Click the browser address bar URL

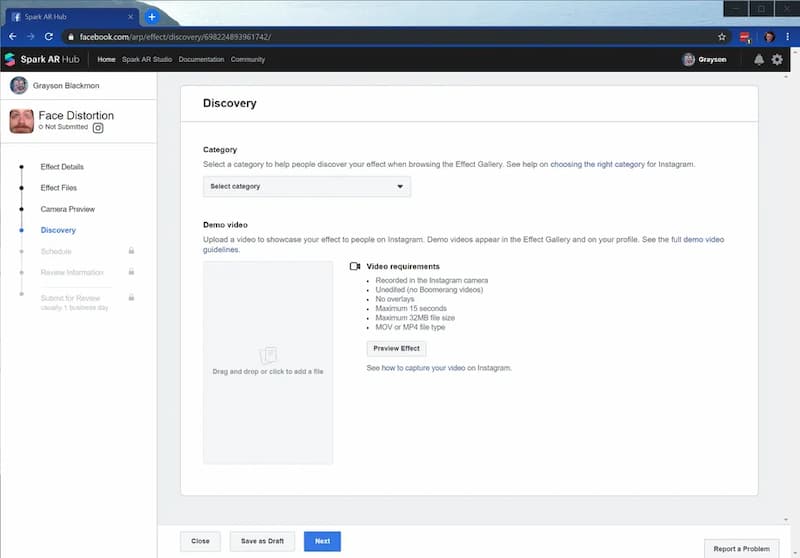(175, 37)
